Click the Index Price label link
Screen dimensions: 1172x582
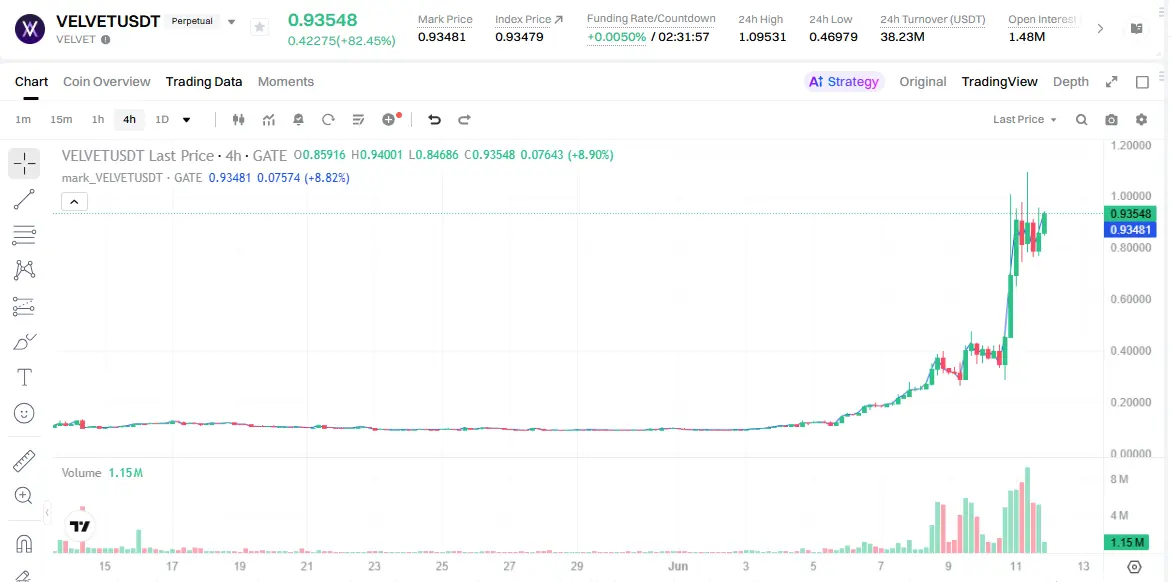[528, 19]
